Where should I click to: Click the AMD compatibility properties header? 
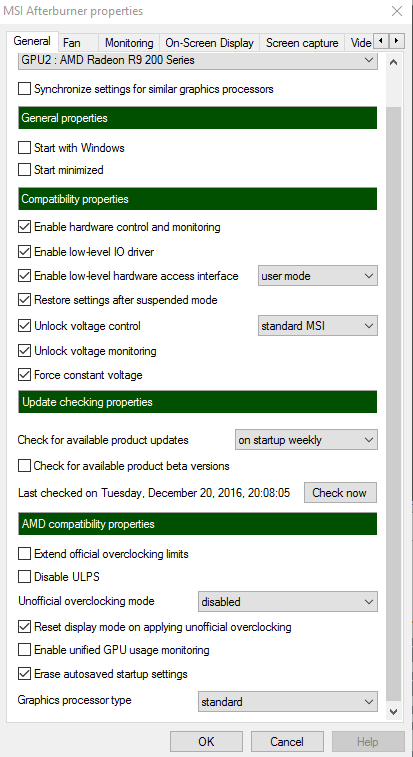tap(198, 524)
